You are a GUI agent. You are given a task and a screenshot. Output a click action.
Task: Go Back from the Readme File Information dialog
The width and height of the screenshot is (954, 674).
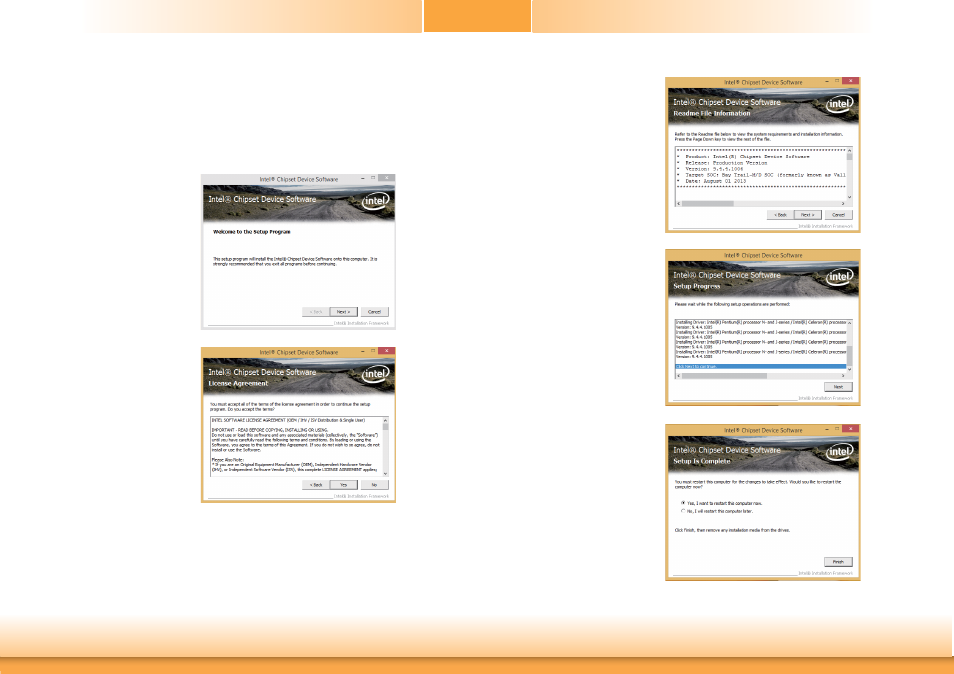click(x=780, y=215)
